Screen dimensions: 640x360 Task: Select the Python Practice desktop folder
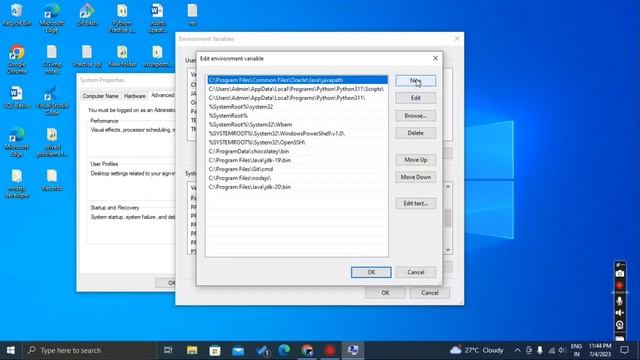click(x=122, y=18)
